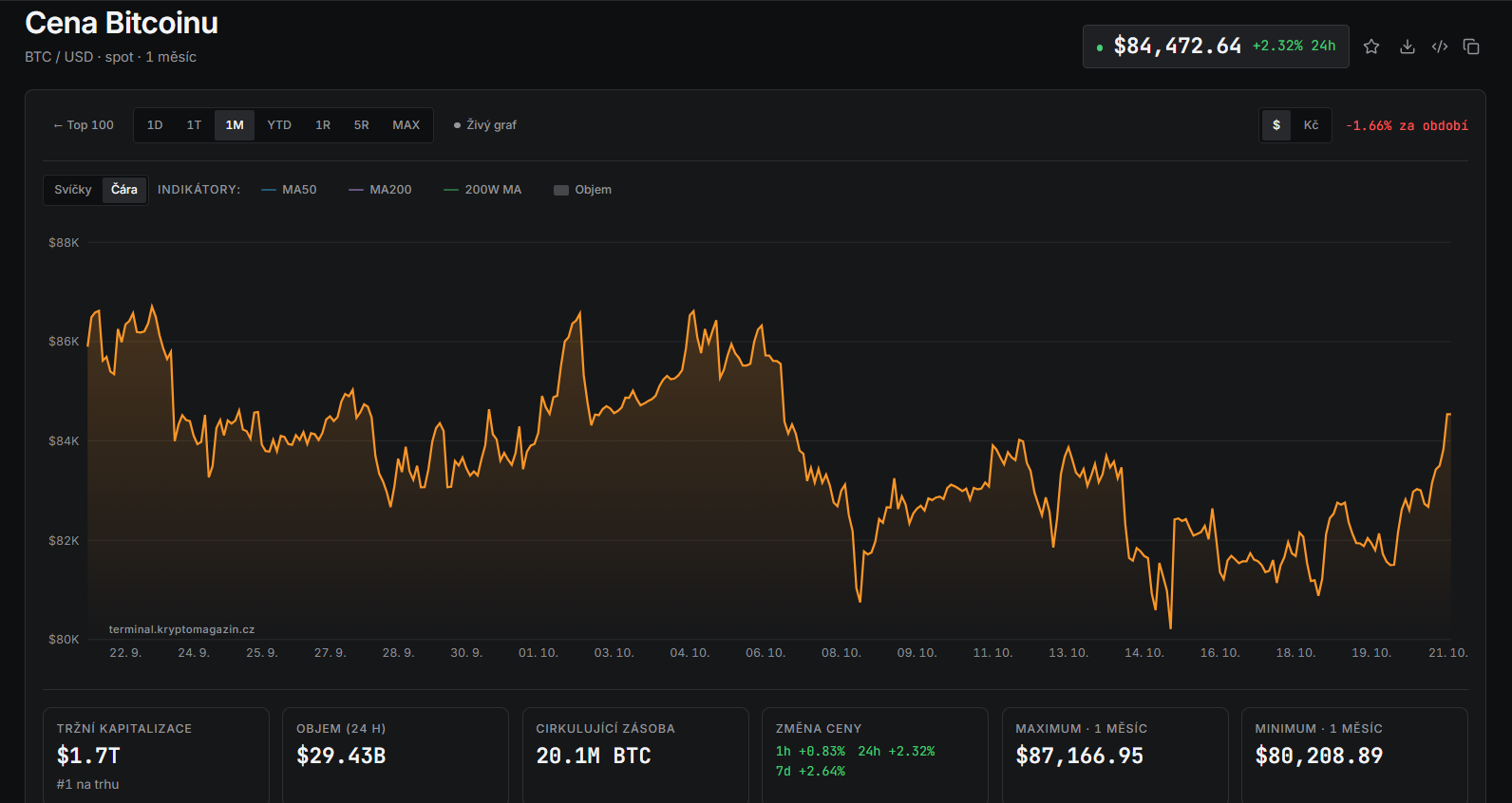The image size is (1512, 803).
Task: Click the 21. 10. date label on axis
Action: click(x=1448, y=653)
